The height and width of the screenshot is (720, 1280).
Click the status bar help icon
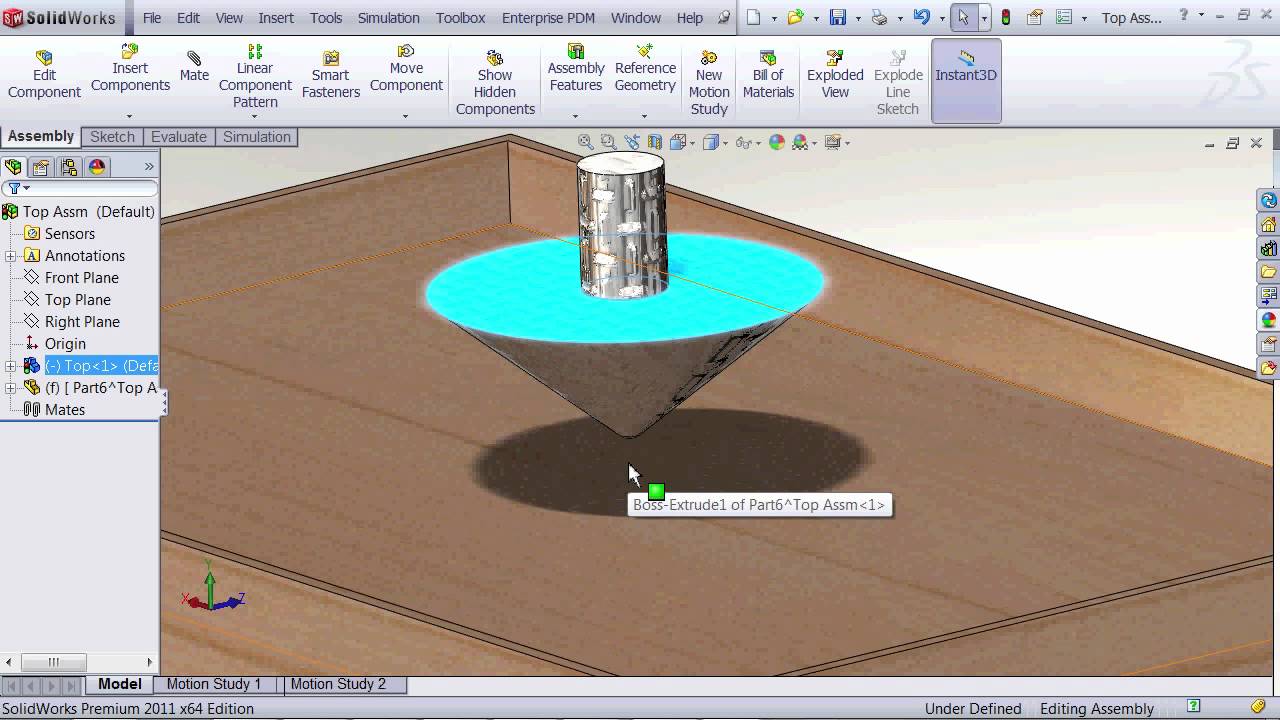(x=1193, y=707)
